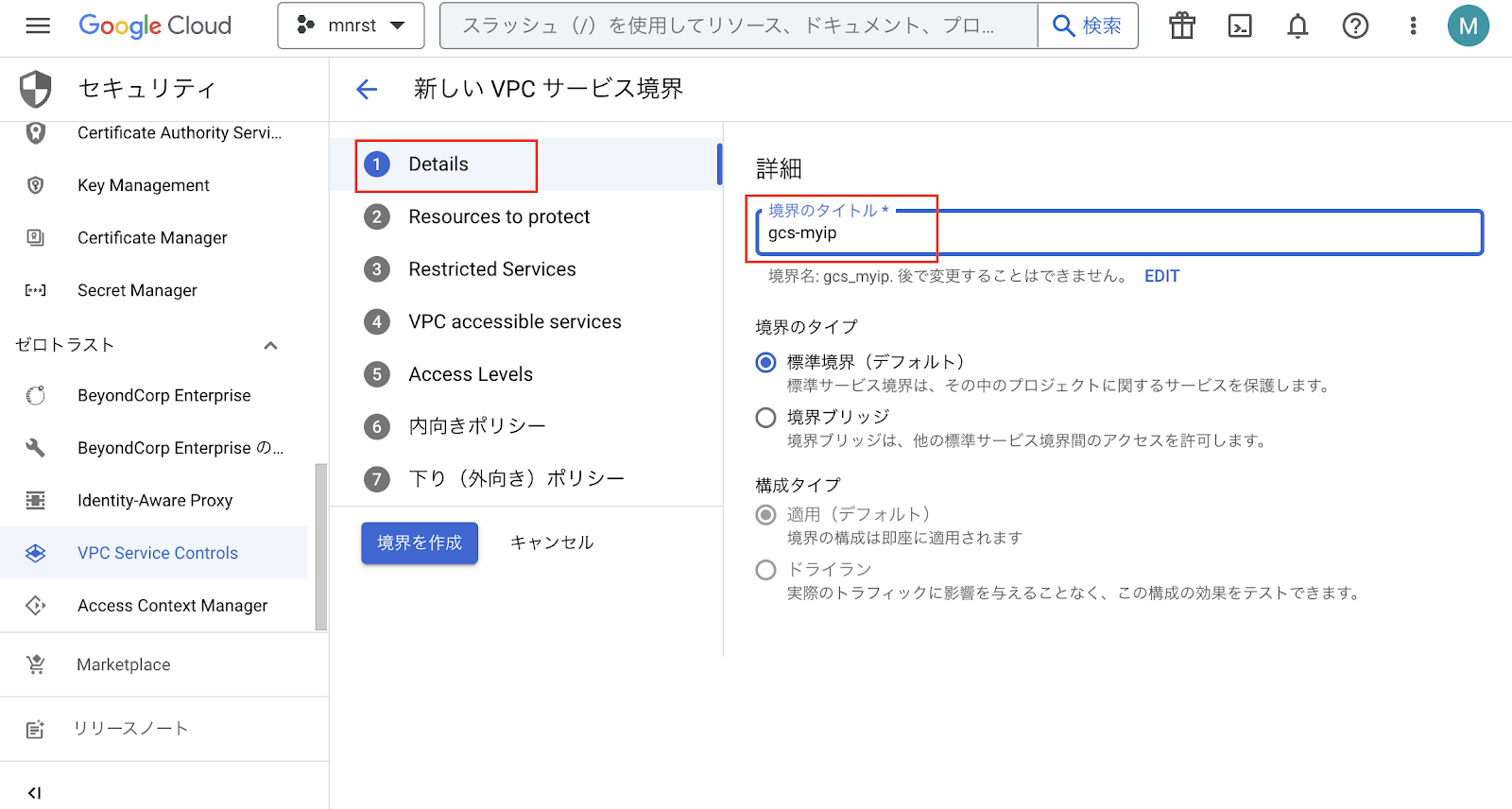Image resolution: width=1512 pixels, height=809 pixels.
Task: Click the Identity-Aware Proxy icon
Action: (36, 500)
